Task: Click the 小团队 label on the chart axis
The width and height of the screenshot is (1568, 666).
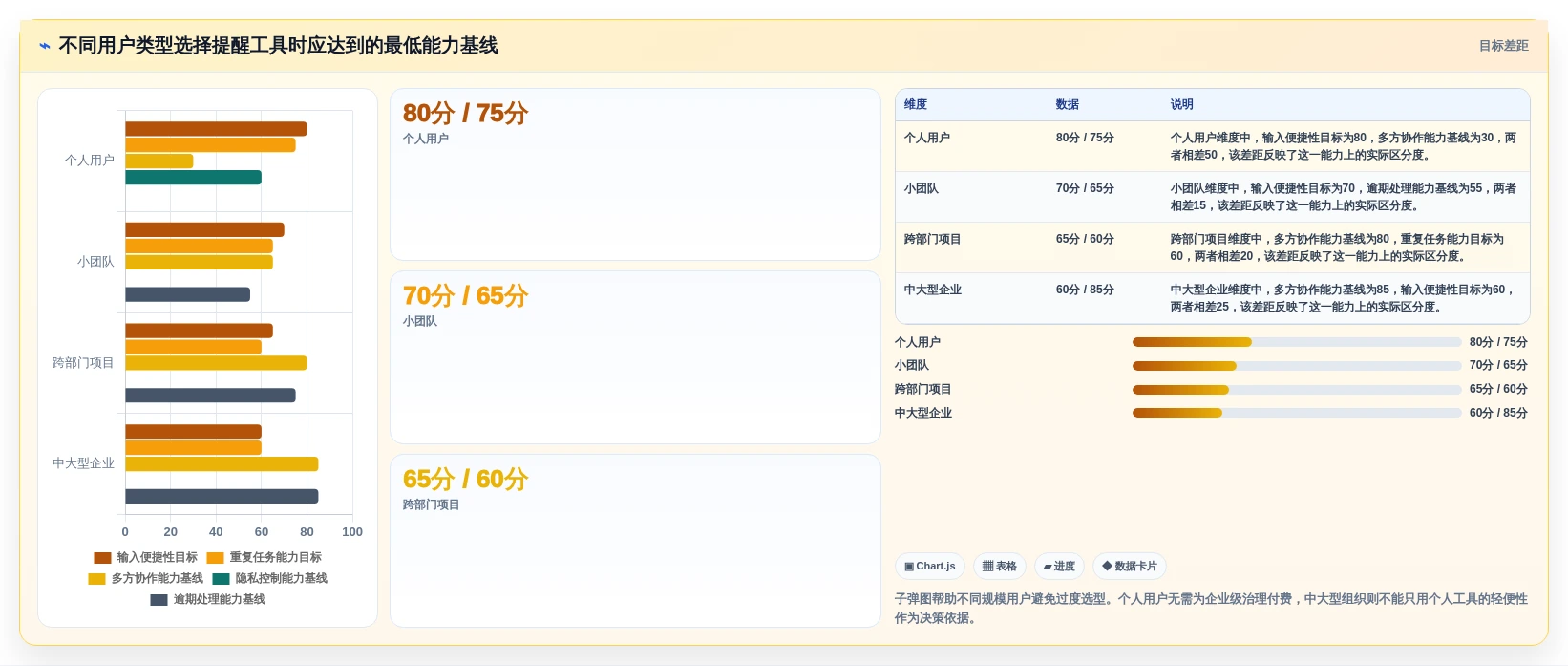Action: pyautogui.click(x=95, y=262)
